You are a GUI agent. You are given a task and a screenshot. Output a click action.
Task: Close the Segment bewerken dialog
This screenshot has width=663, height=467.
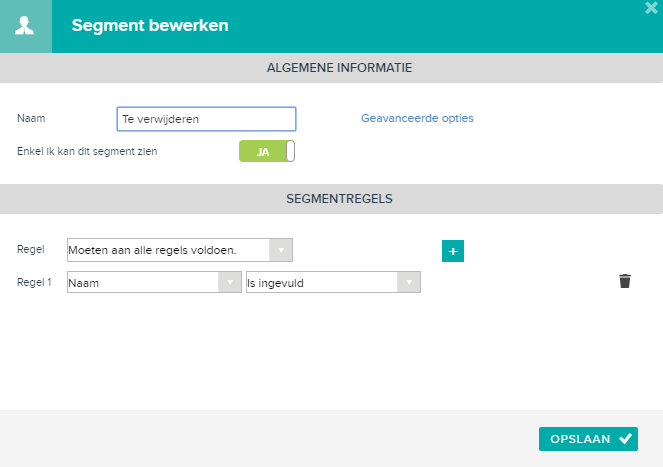[651, 8]
